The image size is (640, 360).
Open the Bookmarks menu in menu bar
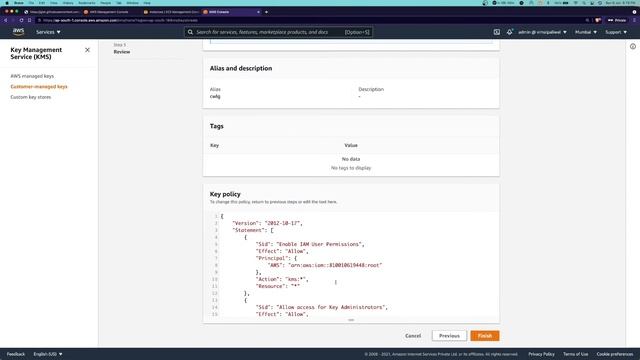[x=87, y=3]
